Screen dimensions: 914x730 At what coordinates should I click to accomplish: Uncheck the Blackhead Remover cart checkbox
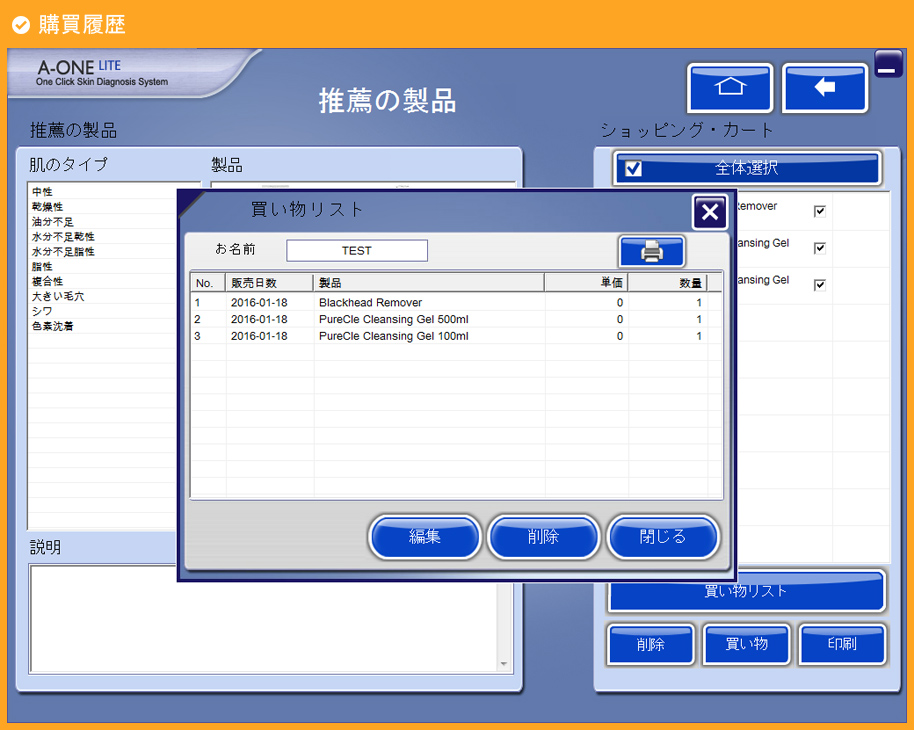point(820,211)
